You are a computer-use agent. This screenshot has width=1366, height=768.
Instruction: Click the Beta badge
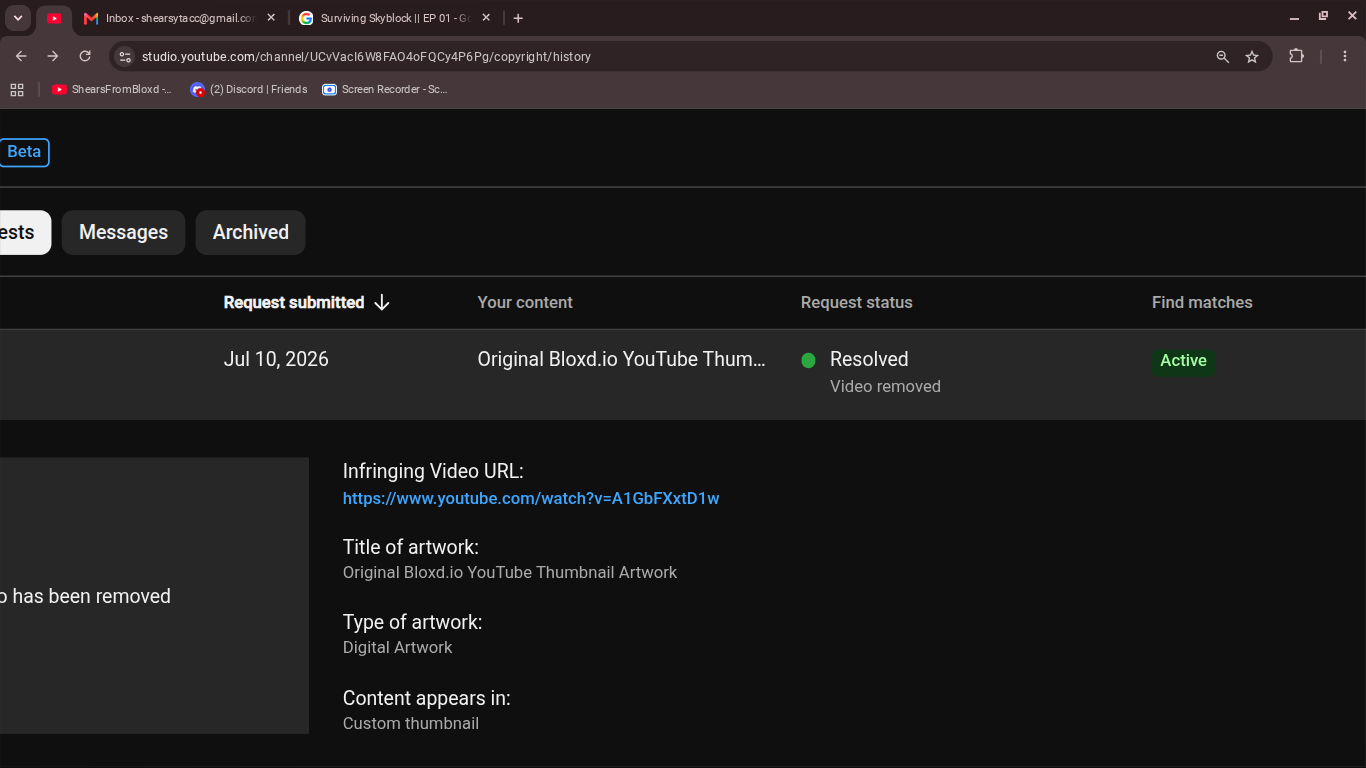coord(24,152)
